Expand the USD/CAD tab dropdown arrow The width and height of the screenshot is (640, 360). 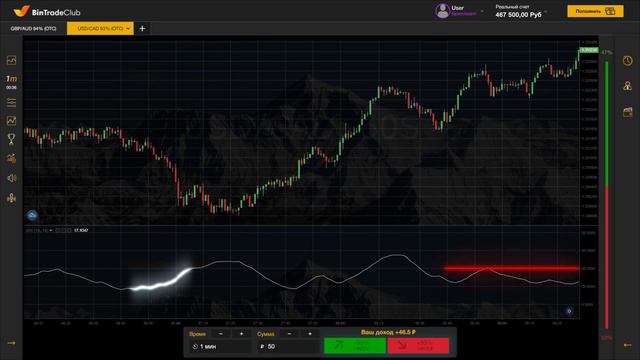[128, 29]
